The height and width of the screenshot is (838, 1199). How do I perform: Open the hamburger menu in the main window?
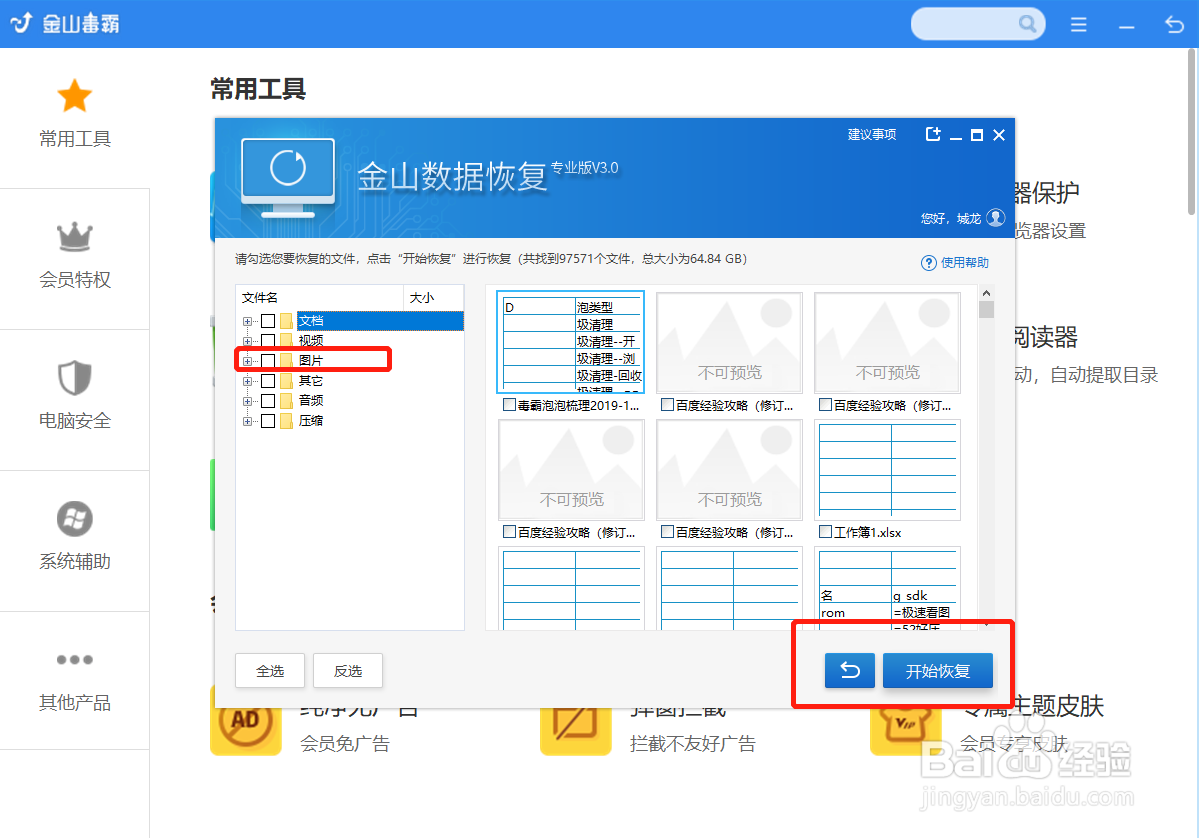[x=1078, y=24]
